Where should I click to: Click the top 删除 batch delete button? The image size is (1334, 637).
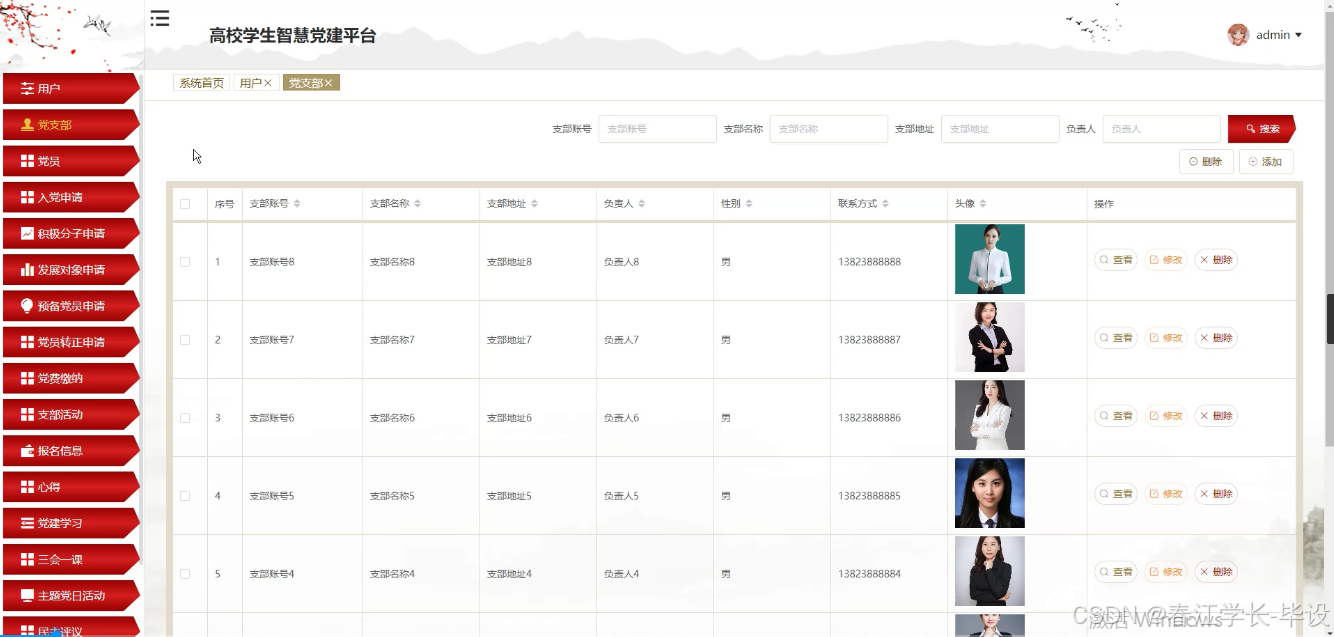pyautogui.click(x=1206, y=161)
